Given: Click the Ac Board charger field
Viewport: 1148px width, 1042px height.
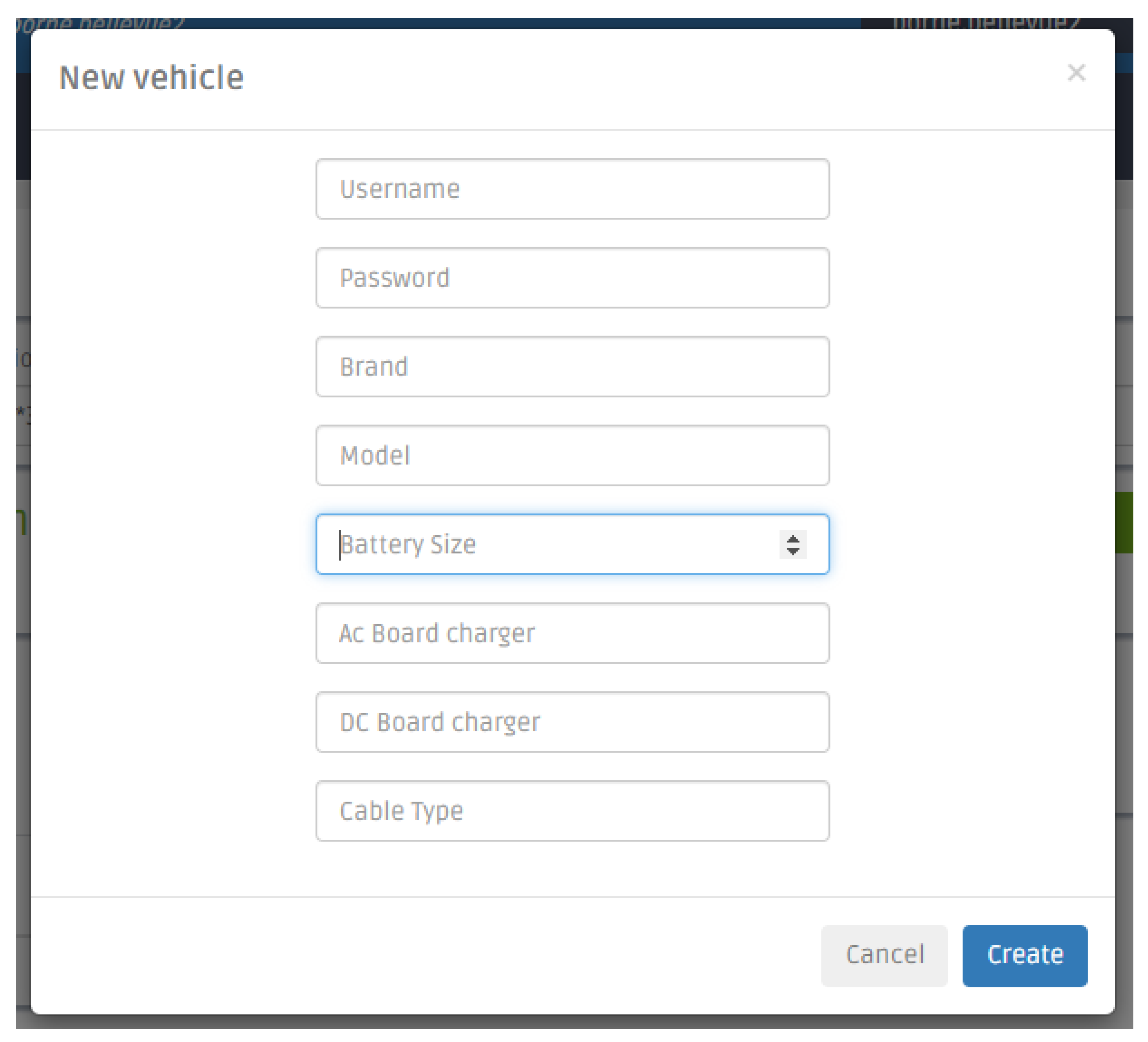Looking at the screenshot, I should (x=572, y=634).
